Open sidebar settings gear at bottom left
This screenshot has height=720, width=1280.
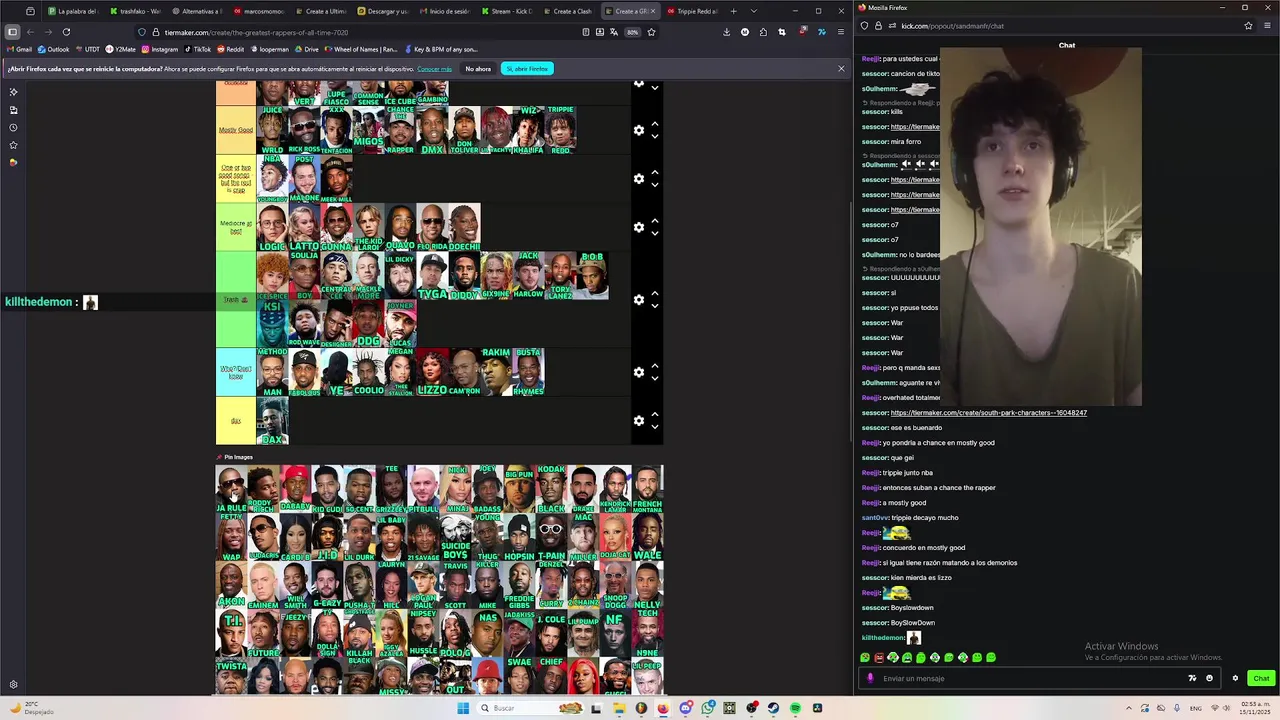[13, 685]
